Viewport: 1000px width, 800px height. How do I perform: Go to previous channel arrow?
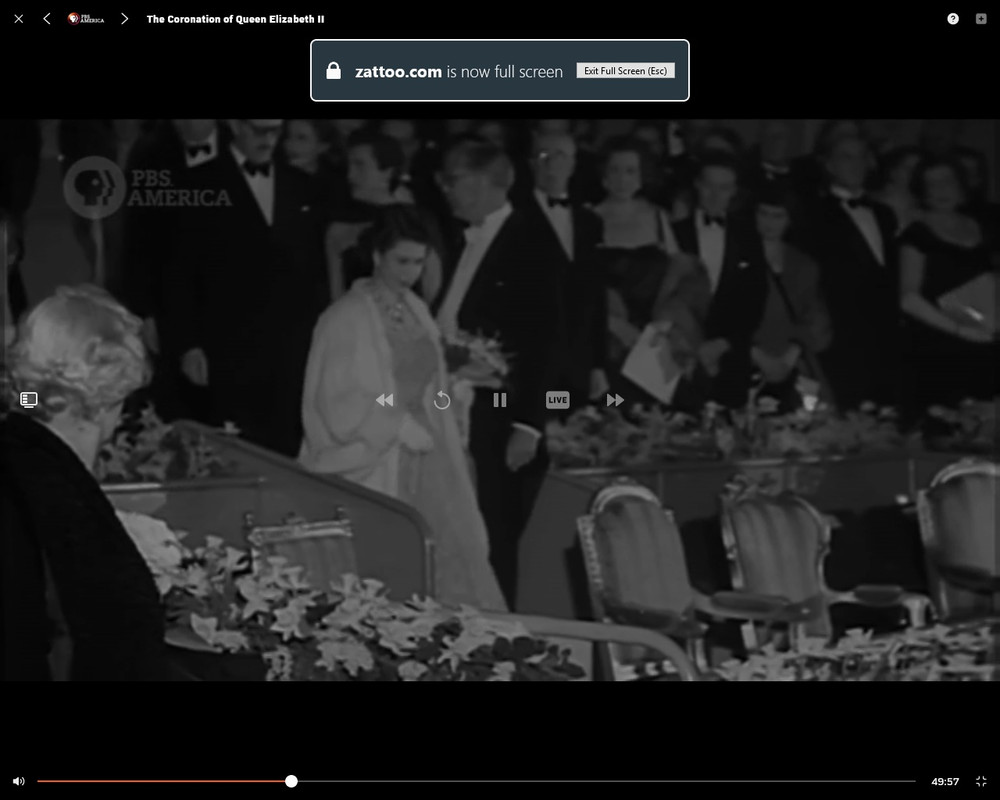coord(47,19)
